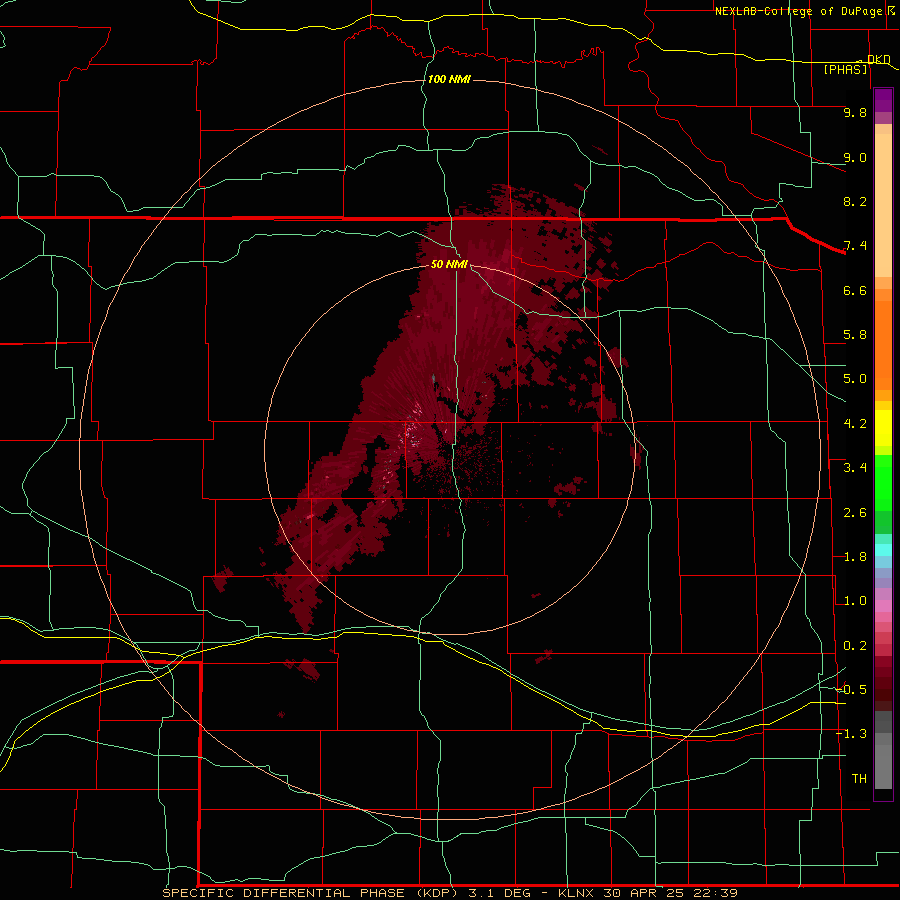
Task: Click the 9.0 value on the color scale
Action: [855, 157]
